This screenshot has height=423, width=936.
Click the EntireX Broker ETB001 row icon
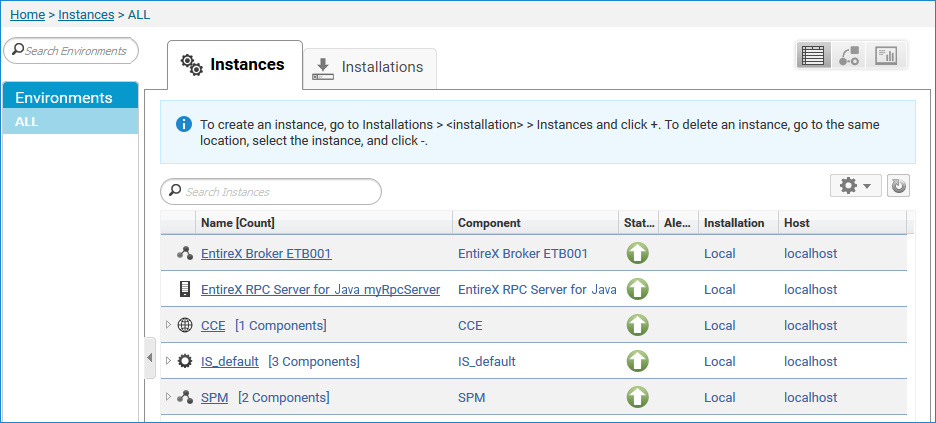[x=185, y=254]
